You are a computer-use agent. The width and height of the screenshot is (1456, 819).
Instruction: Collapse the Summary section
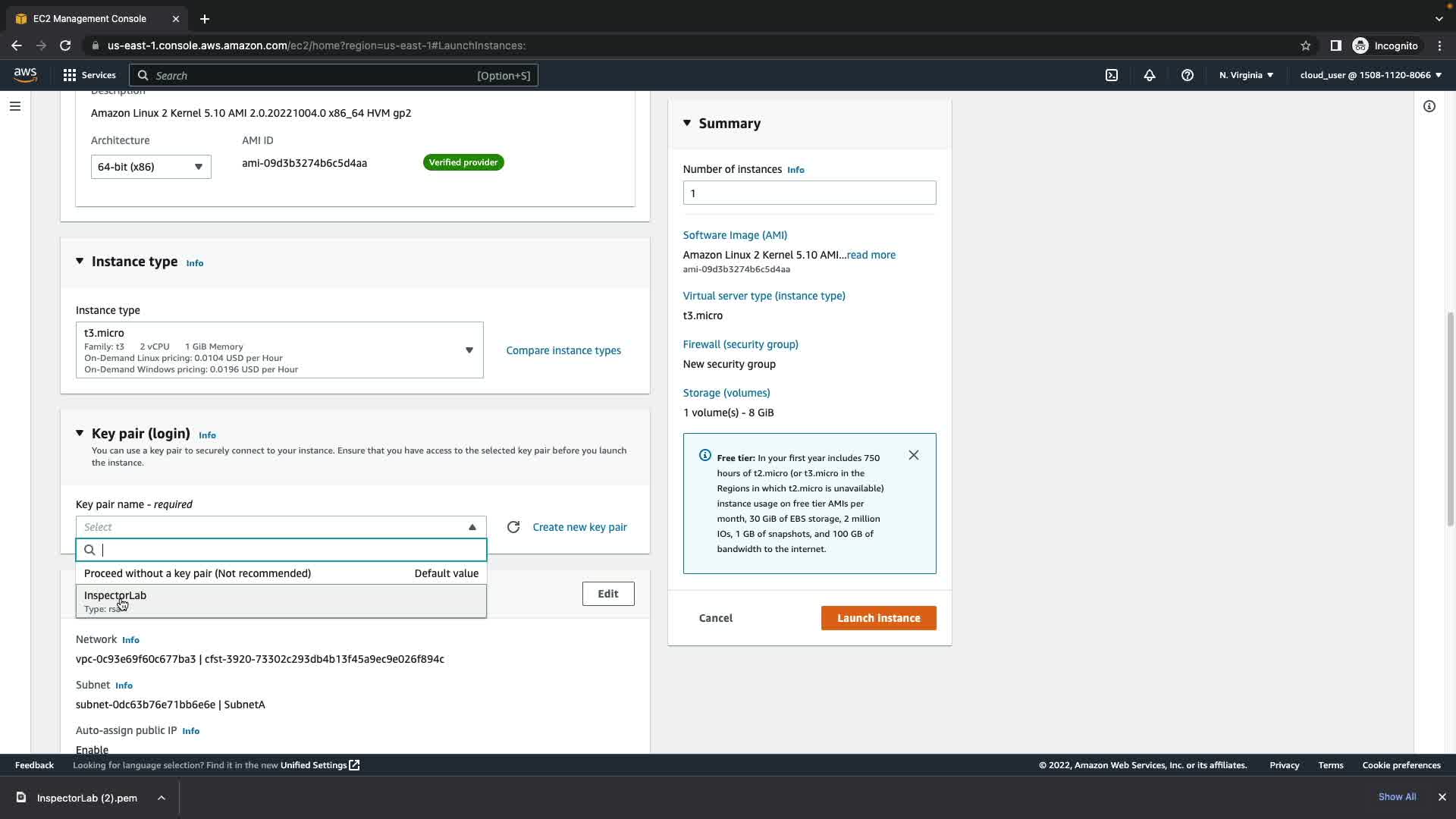tap(687, 123)
